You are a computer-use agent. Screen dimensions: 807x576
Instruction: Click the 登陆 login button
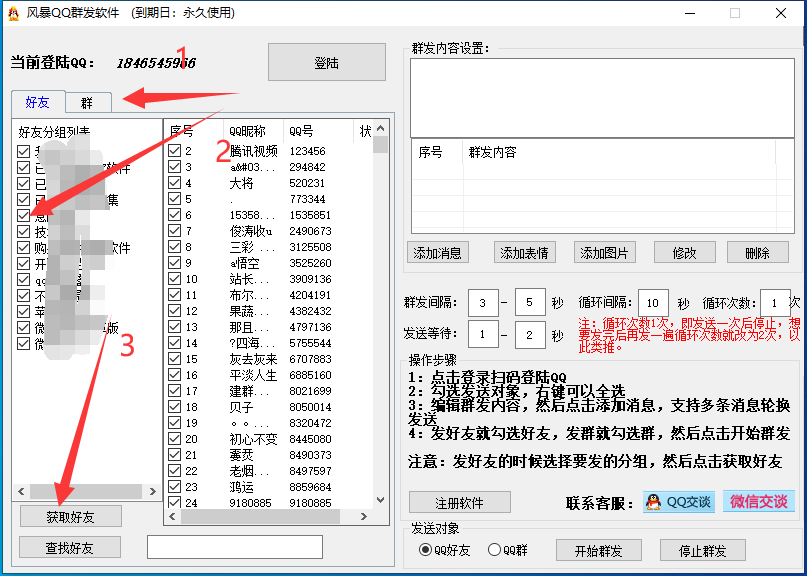326,62
